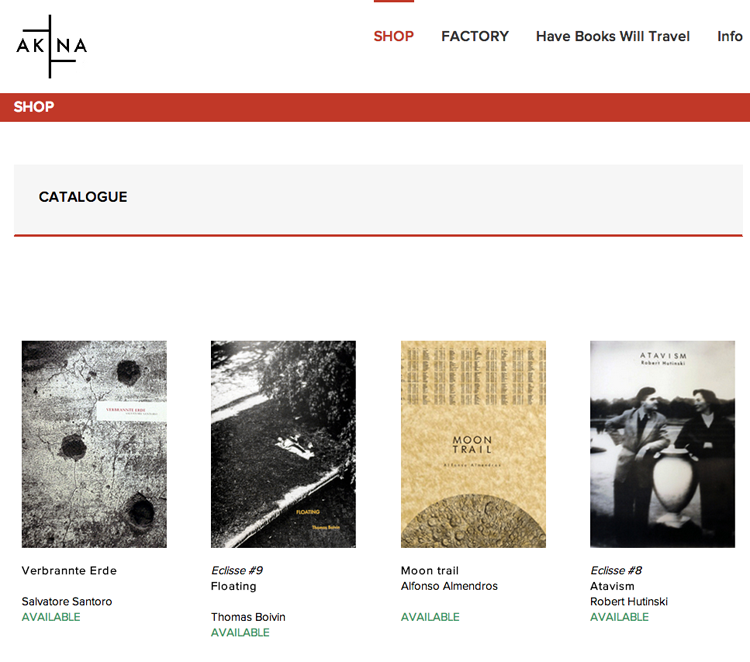Click the Eclisse #9 series link

click(237, 571)
